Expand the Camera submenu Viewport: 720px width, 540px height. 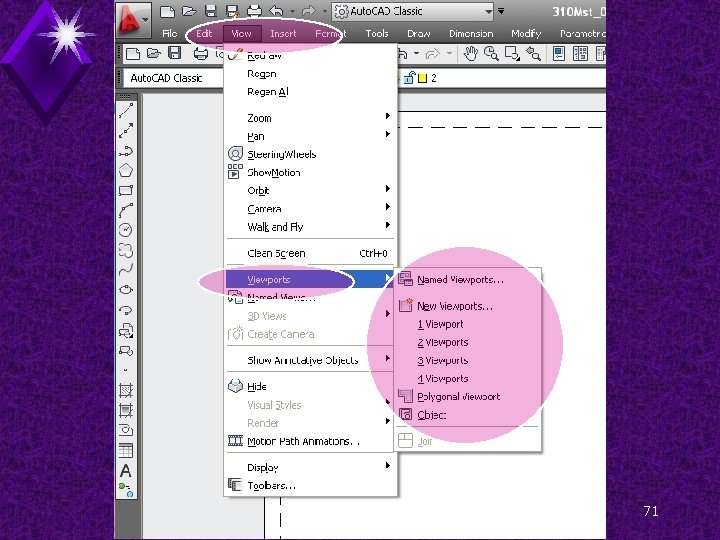[x=310, y=209]
